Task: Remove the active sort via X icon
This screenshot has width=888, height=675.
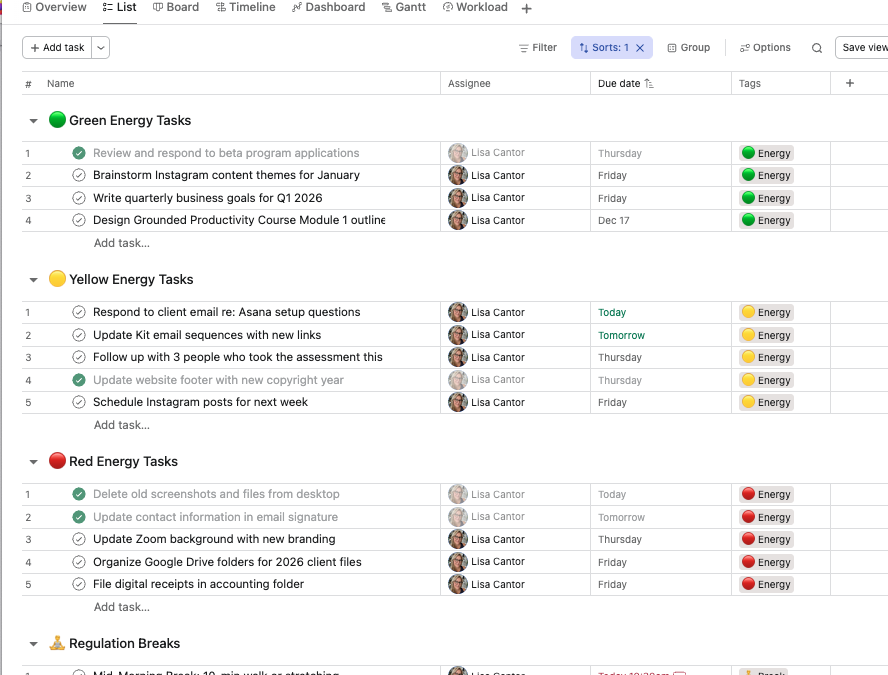Action: [640, 48]
